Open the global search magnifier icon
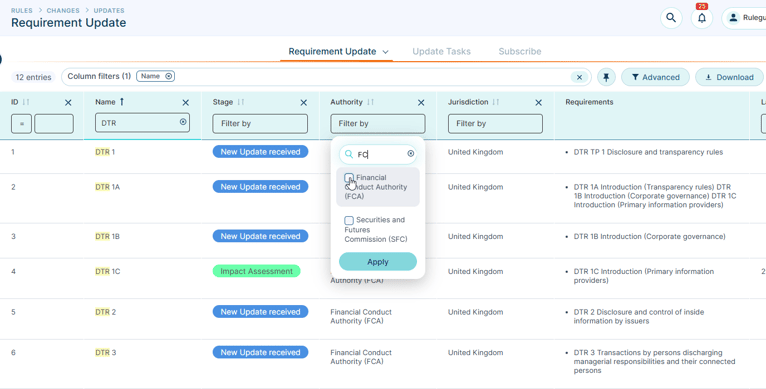Screen dimensions: 766x389 click(671, 18)
